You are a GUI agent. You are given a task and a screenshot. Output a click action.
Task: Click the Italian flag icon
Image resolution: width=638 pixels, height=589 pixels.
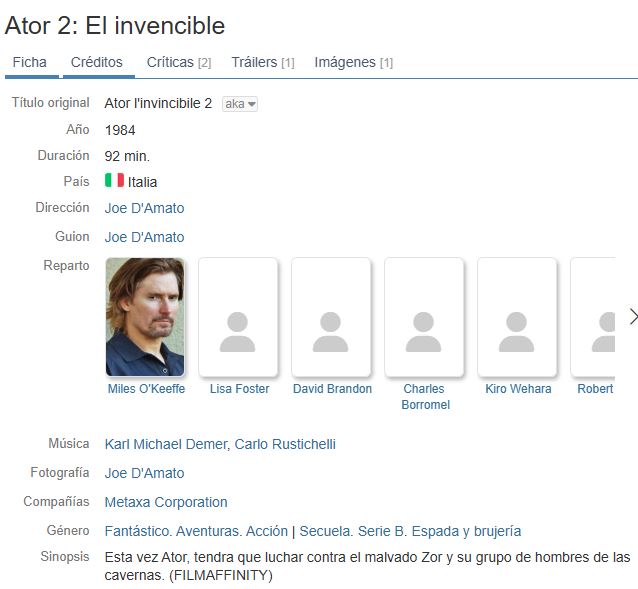coord(114,180)
